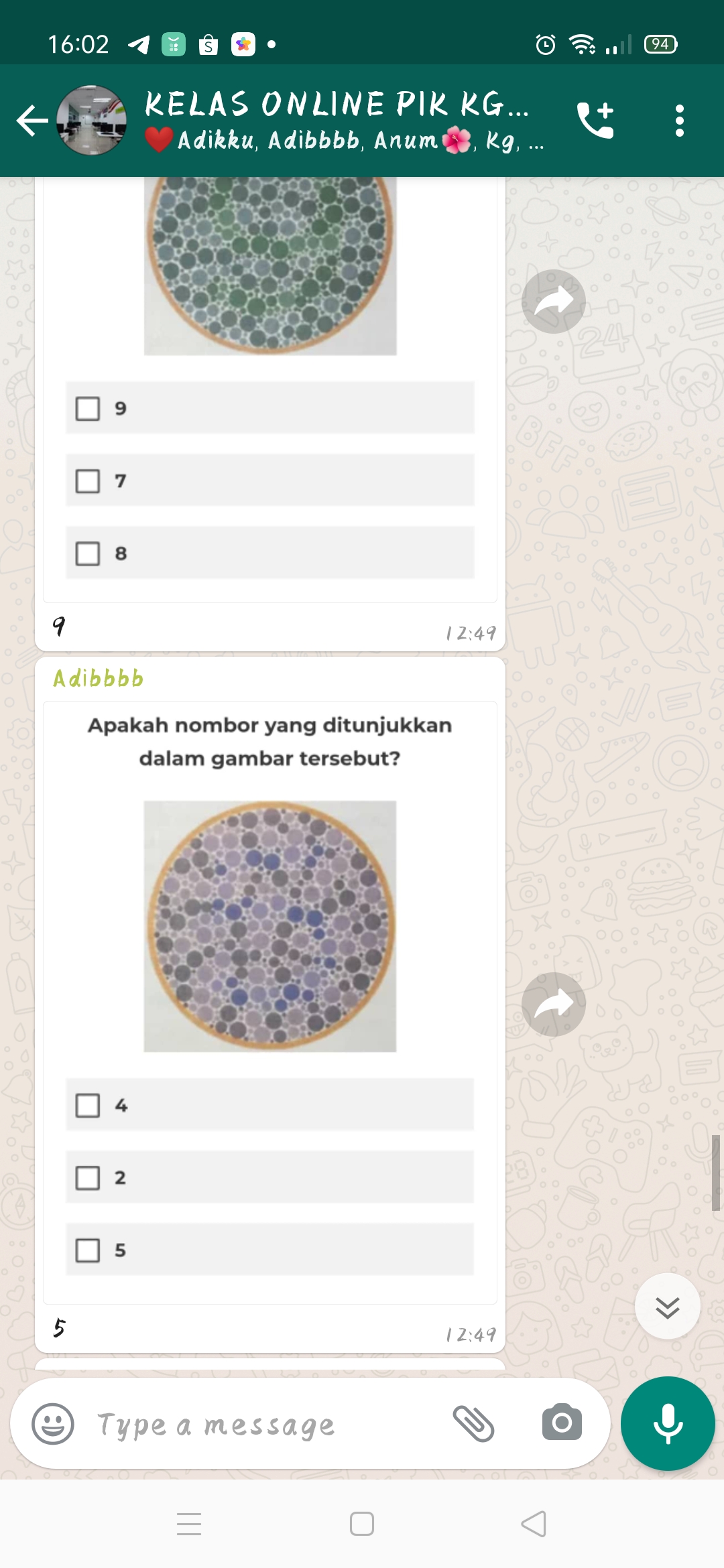Open the group profile picture
This screenshot has height=1568, width=724.
(91, 121)
